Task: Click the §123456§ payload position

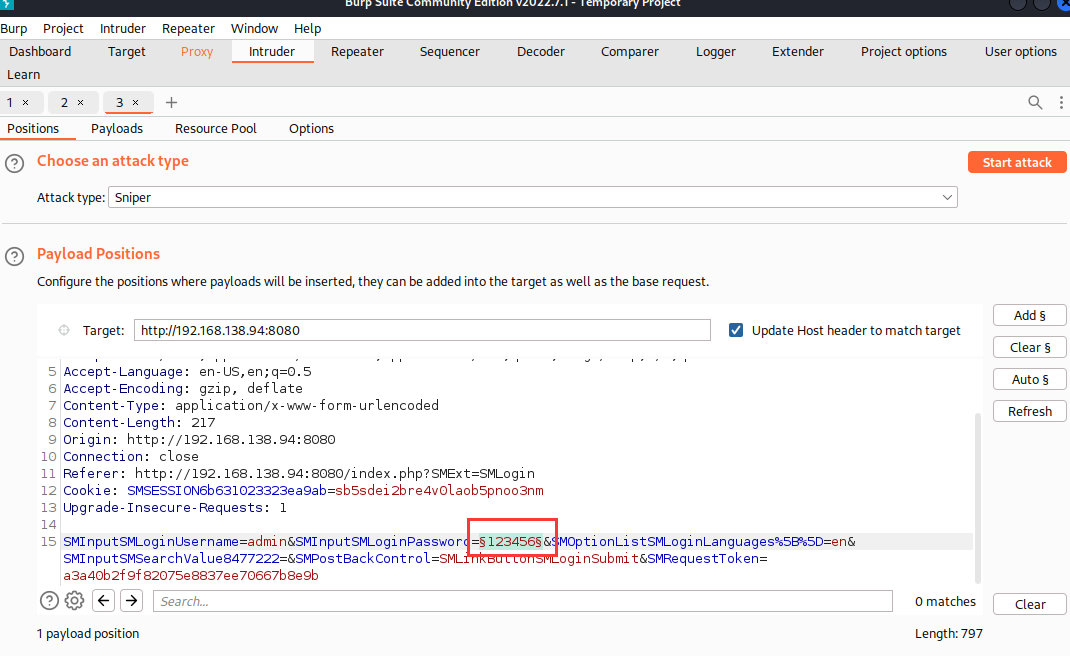Action: 510,542
